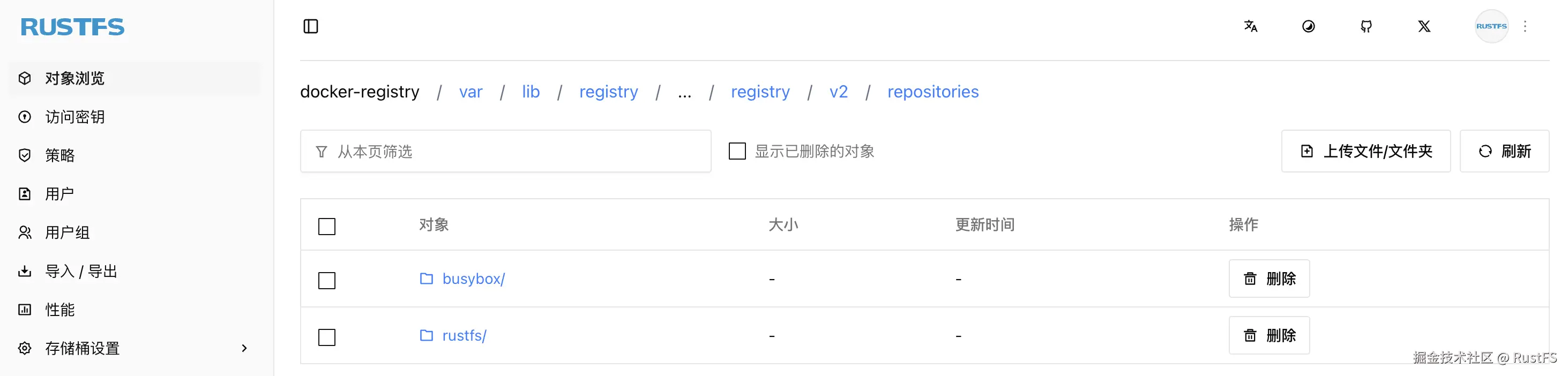
Task: Click the 从本页筛选 filter input
Action: (x=505, y=151)
